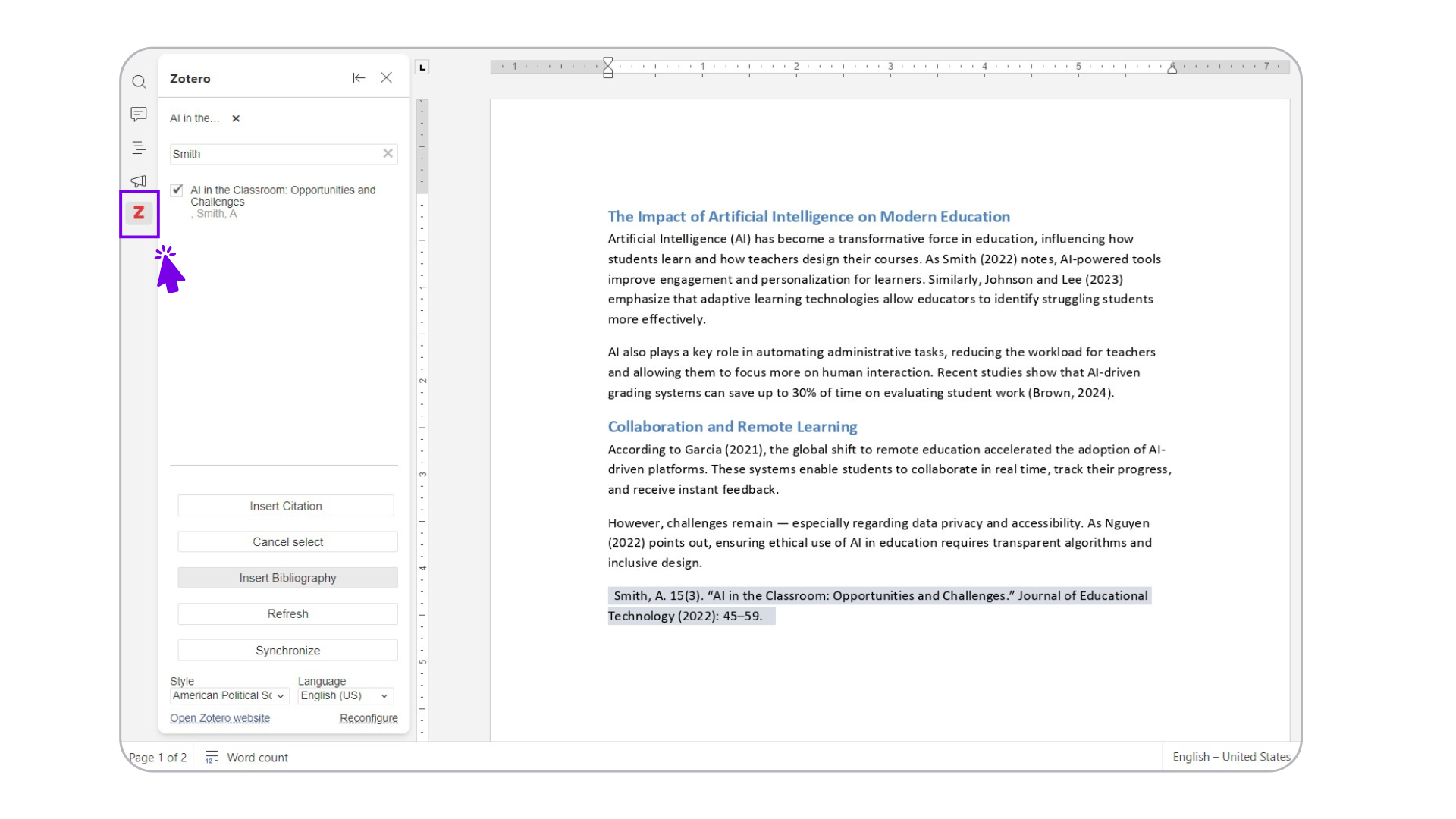
Task: Remove the 'AI in the...' selected tag
Action: click(x=236, y=118)
